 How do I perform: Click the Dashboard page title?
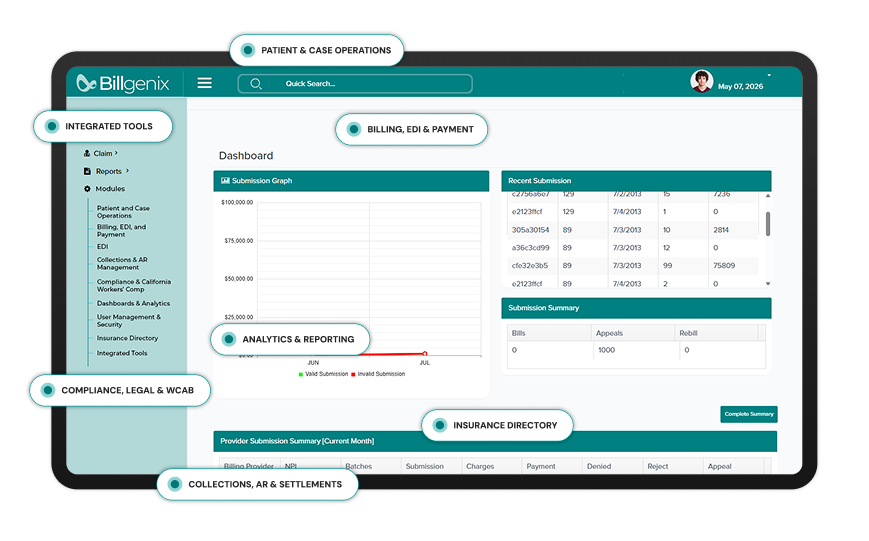246,156
